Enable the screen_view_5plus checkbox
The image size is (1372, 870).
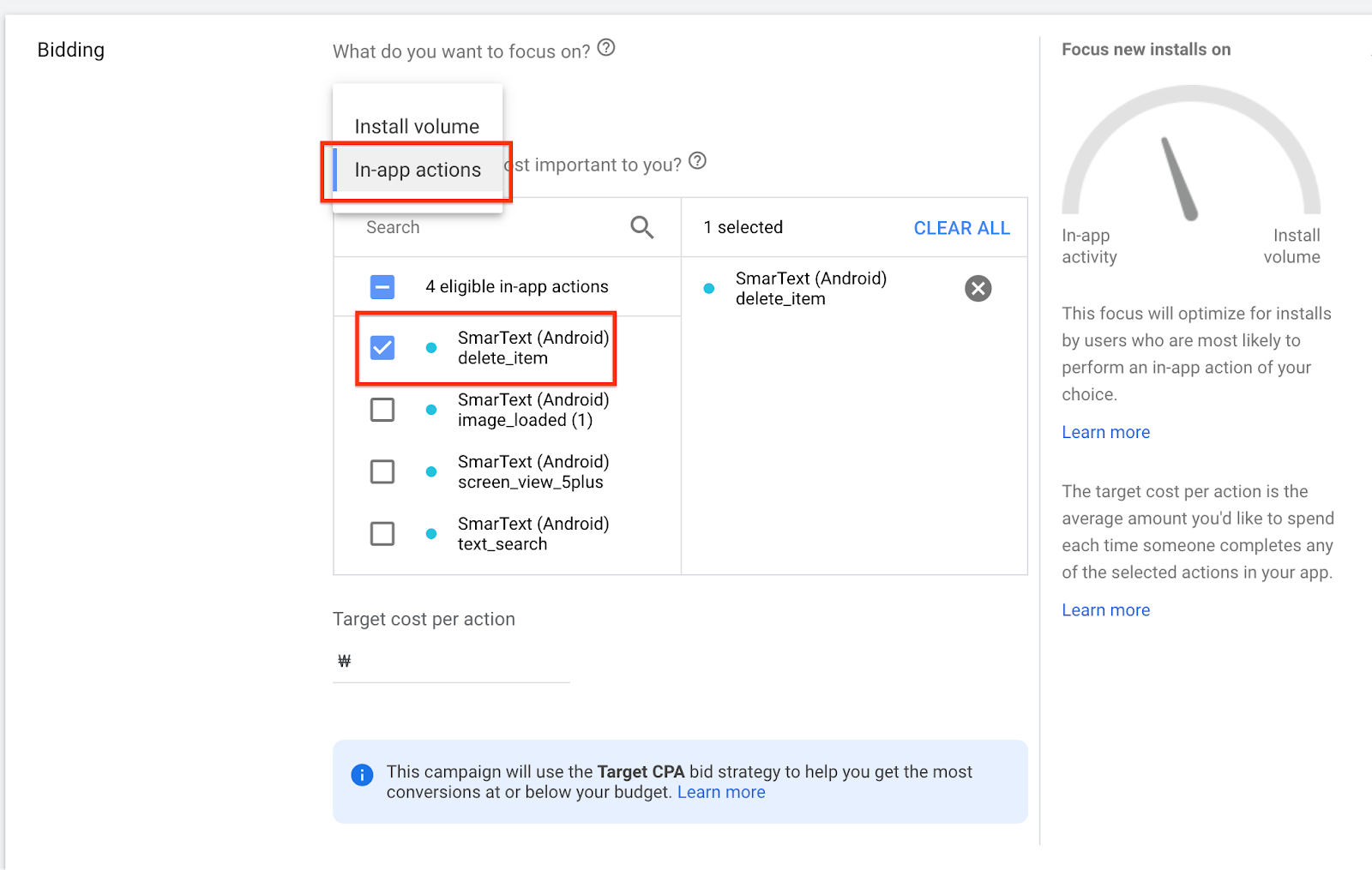(382, 471)
